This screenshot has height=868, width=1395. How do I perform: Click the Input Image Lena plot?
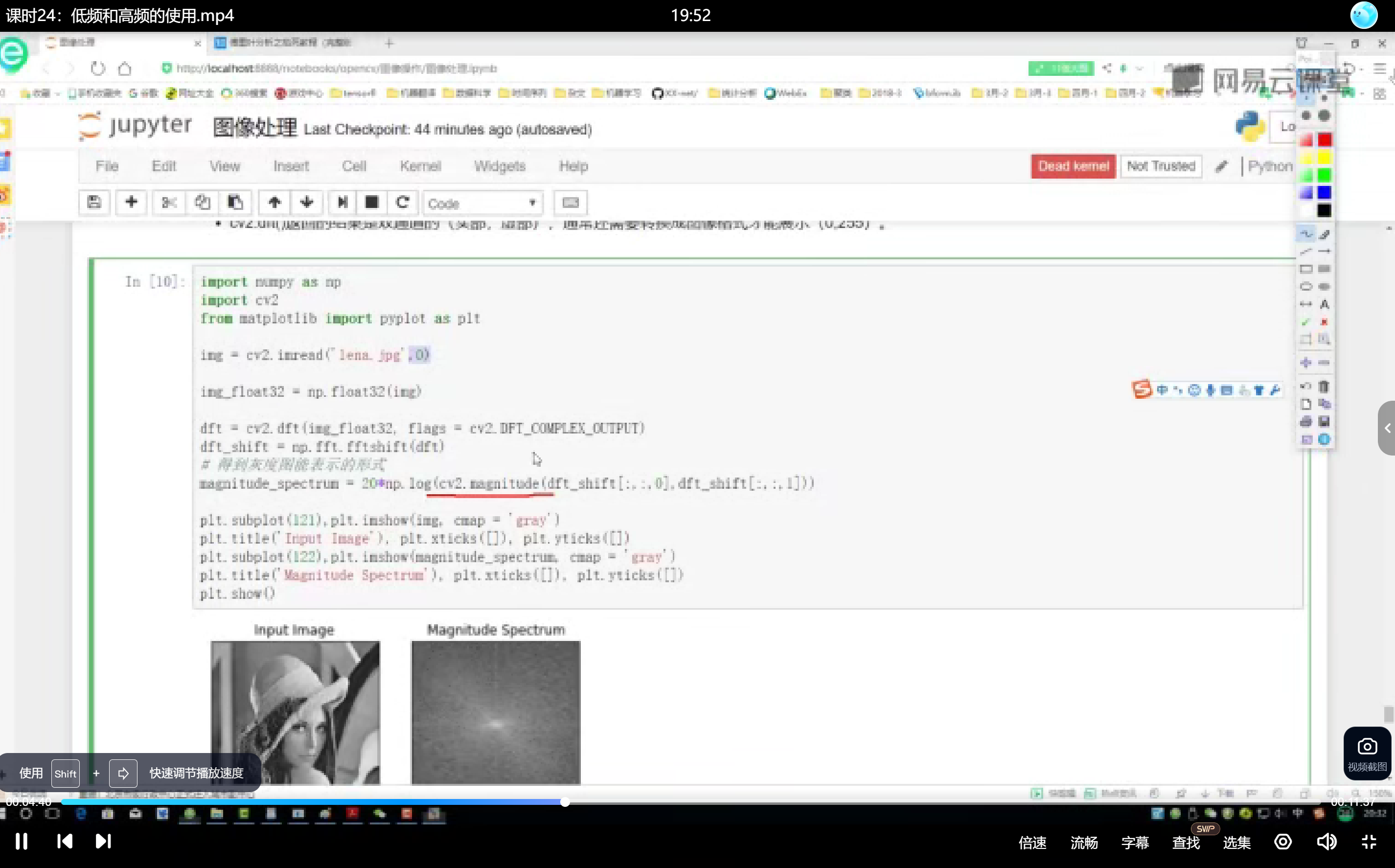[x=295, y=712]
